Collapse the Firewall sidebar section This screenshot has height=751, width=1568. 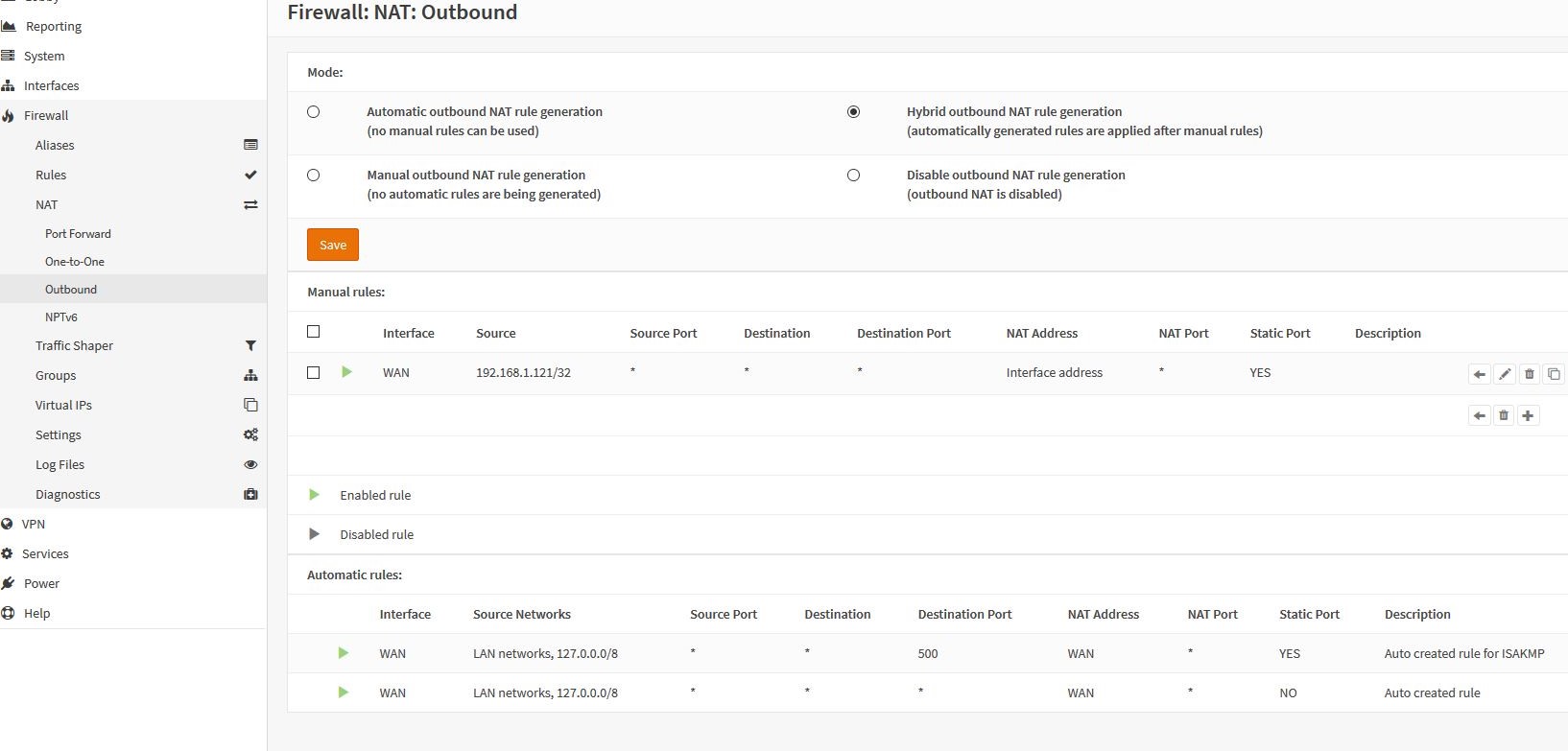46,115
